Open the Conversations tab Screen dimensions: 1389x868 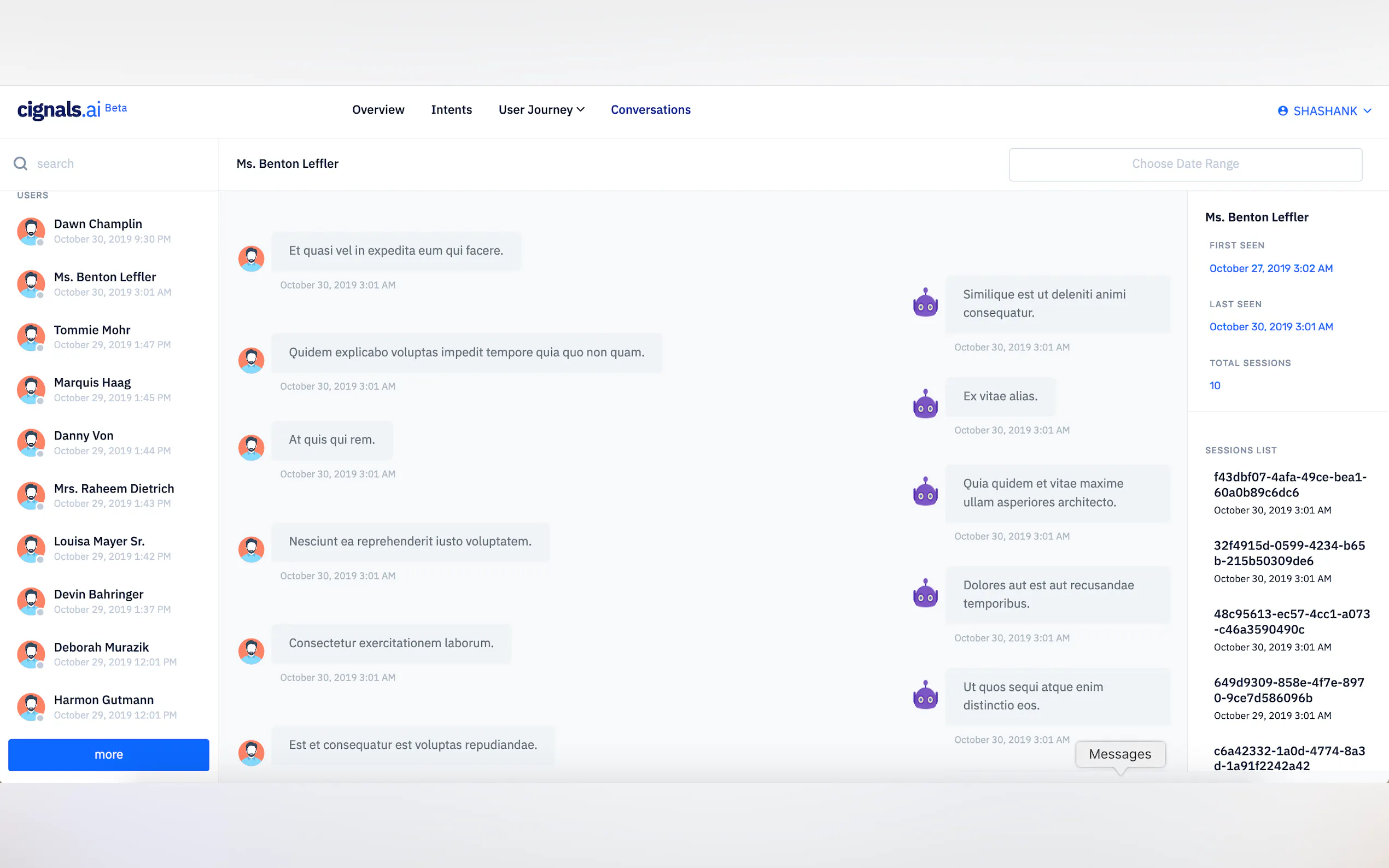click(x=650, y=110)
